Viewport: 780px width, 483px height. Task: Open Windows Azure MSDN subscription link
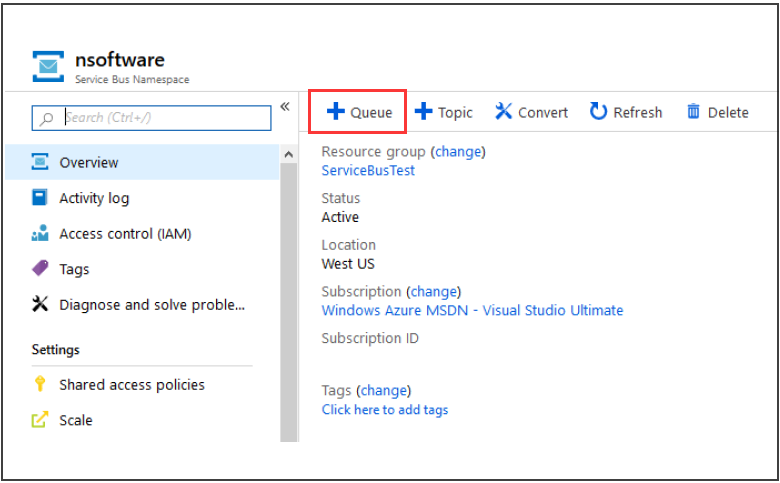pyautogui.click(x=472, y=310)
